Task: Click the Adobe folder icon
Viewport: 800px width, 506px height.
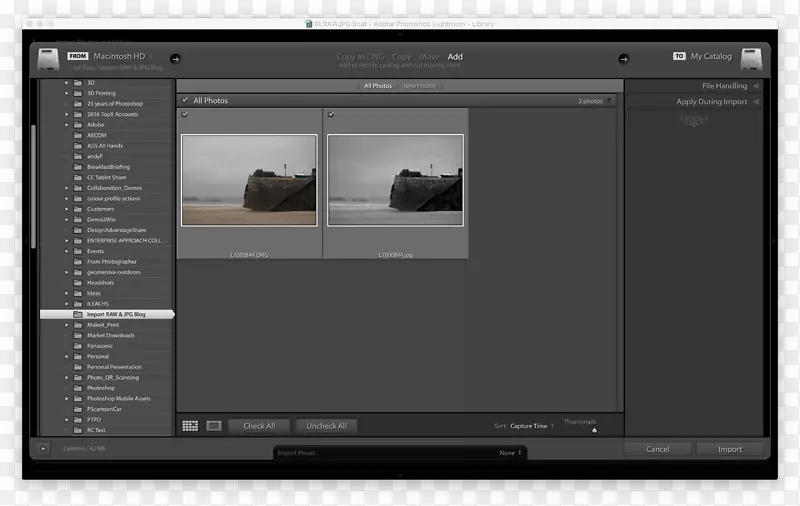Action: pos(78,125)
